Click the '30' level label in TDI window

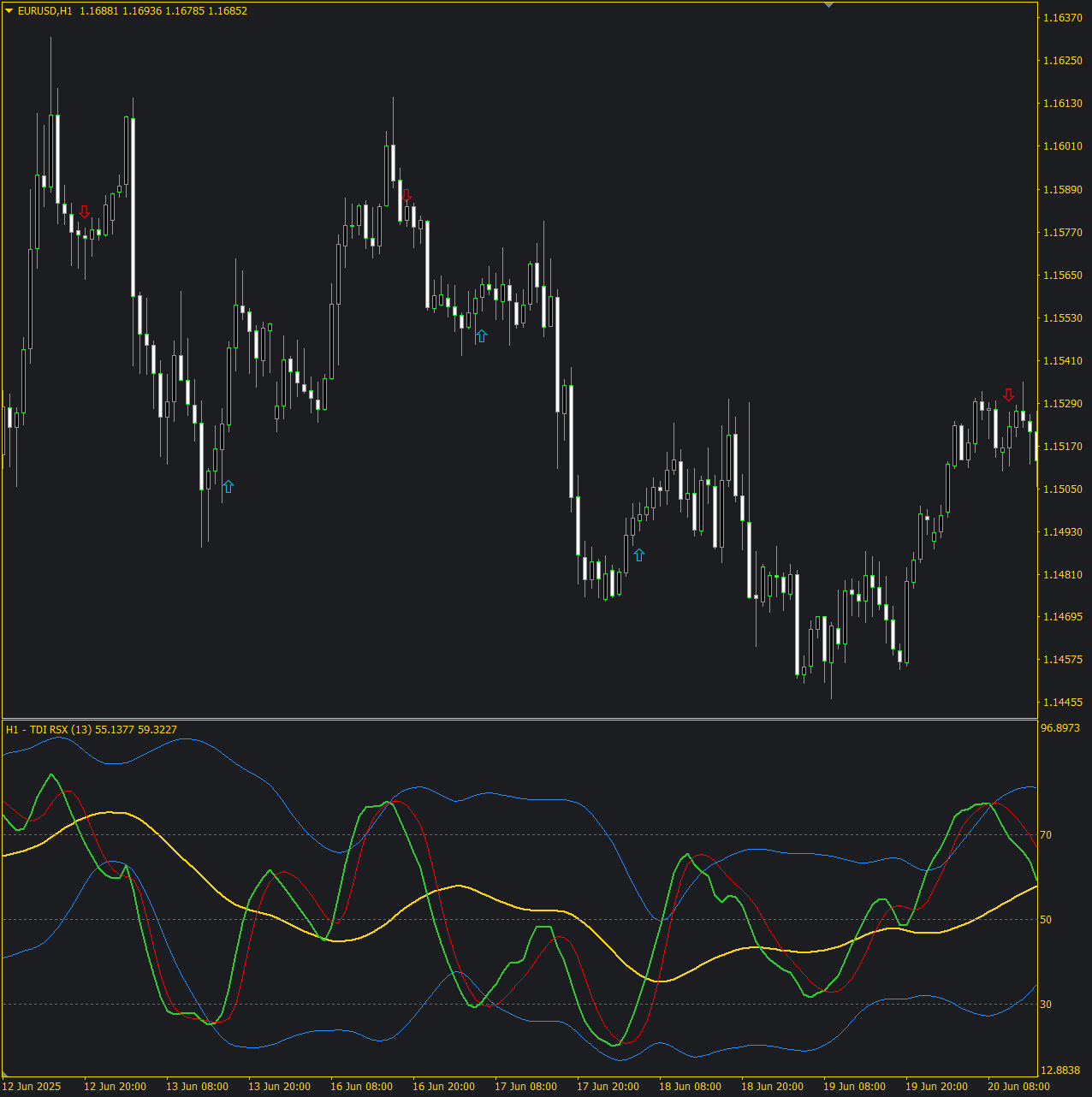pyautogui.click(x=1046, y=1004)
